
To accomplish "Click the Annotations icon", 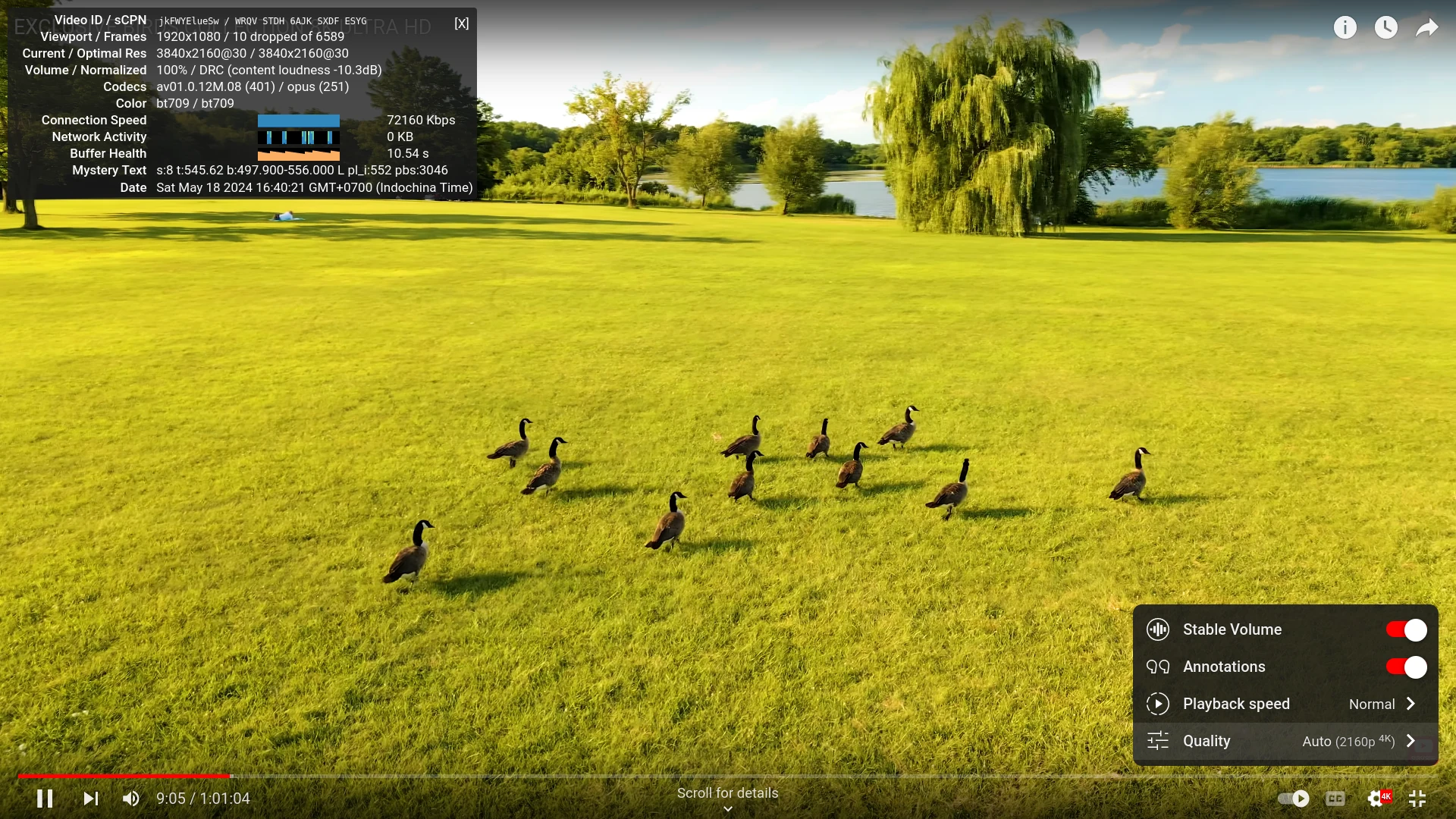I will tap(1158, 667).
